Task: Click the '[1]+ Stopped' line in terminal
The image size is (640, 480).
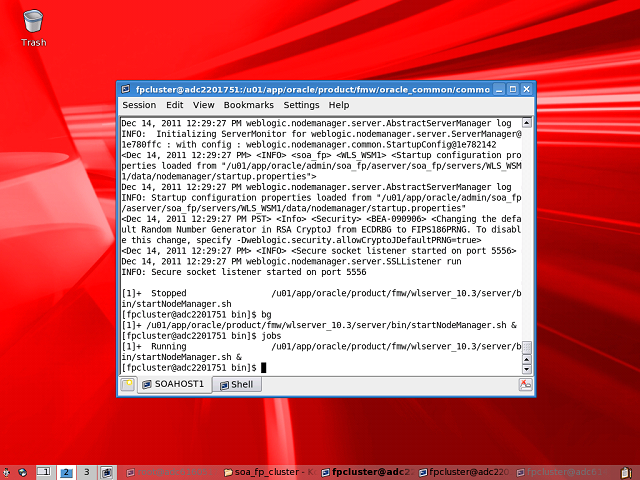Action: [x=321, y=293]
